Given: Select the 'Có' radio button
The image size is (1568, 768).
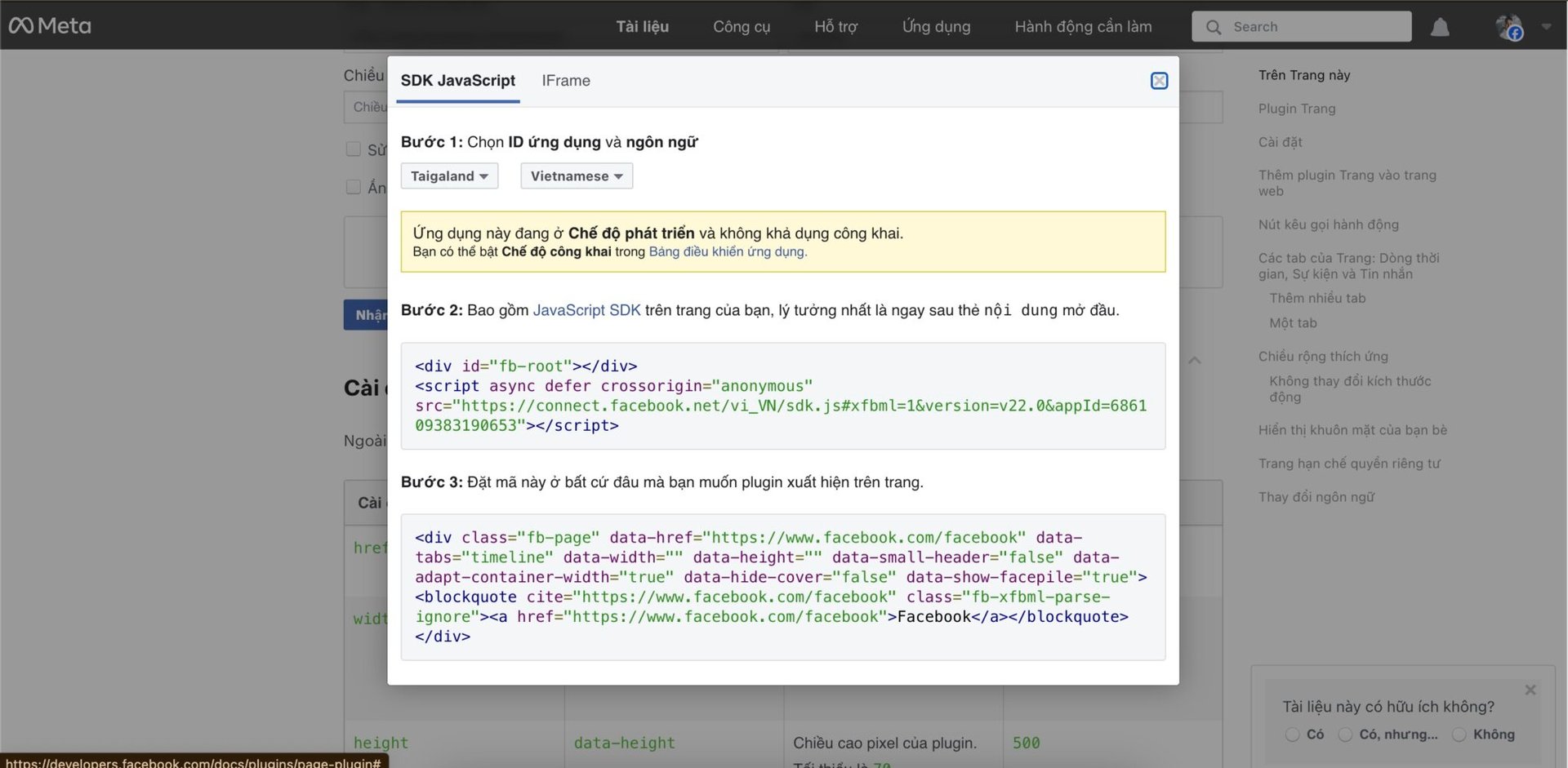Looking at the screenshot, I should point(1292,735).
